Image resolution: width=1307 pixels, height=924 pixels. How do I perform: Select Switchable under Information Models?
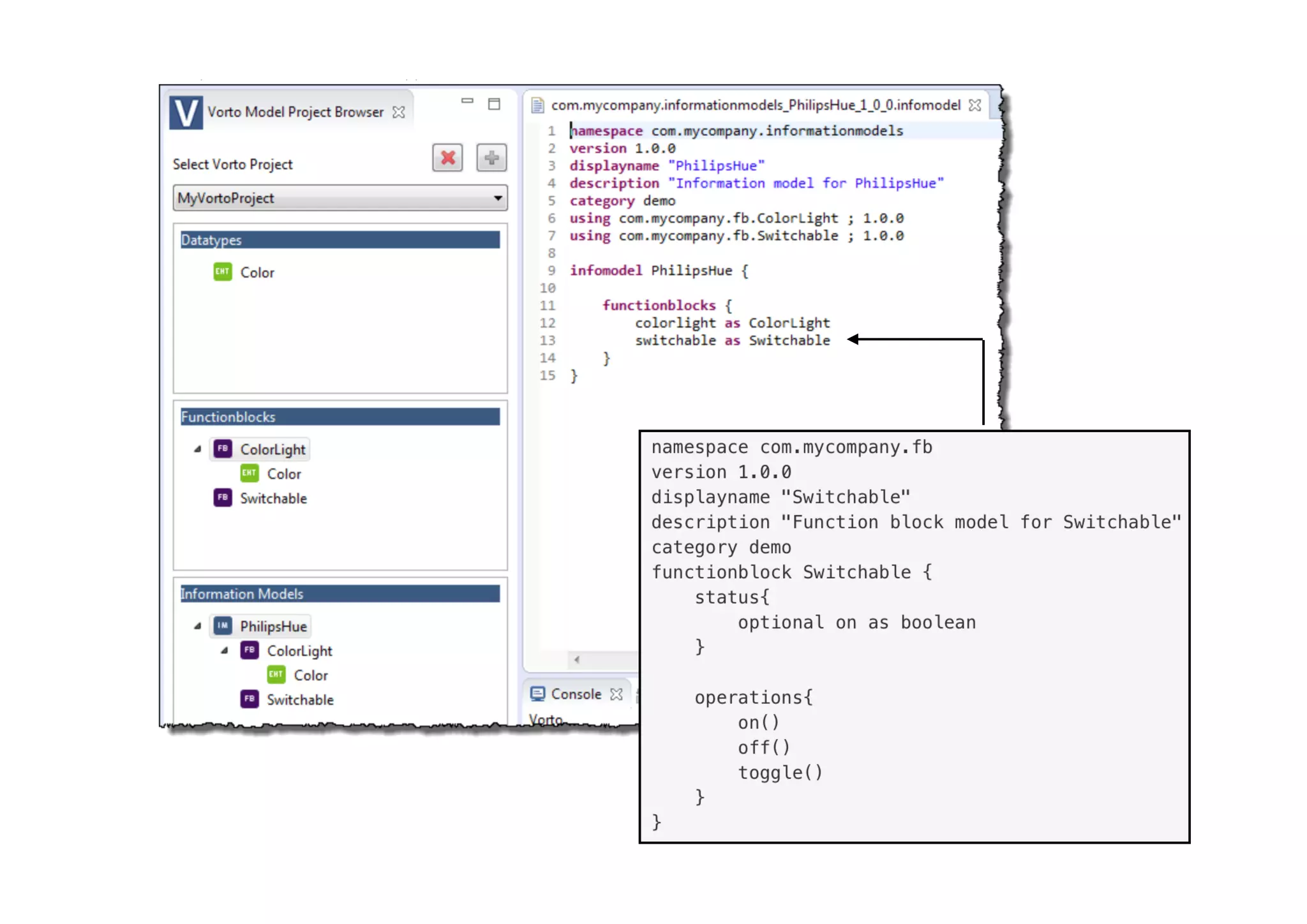[300, 700]
